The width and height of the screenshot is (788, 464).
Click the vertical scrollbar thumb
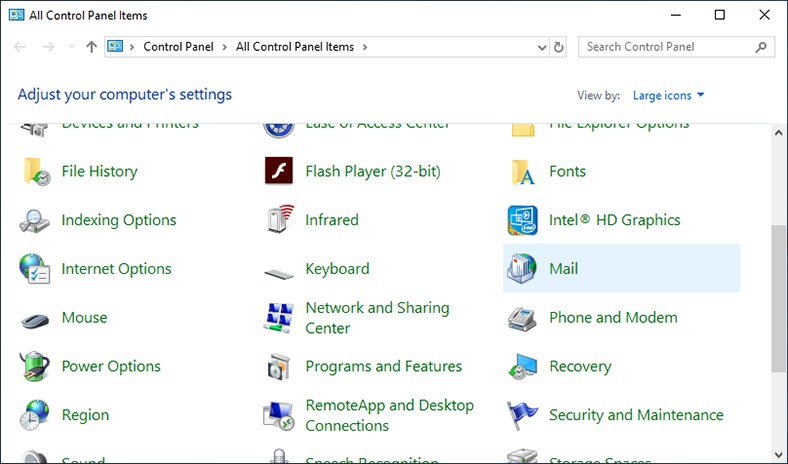pyautogui.click(x=778, y=299)
